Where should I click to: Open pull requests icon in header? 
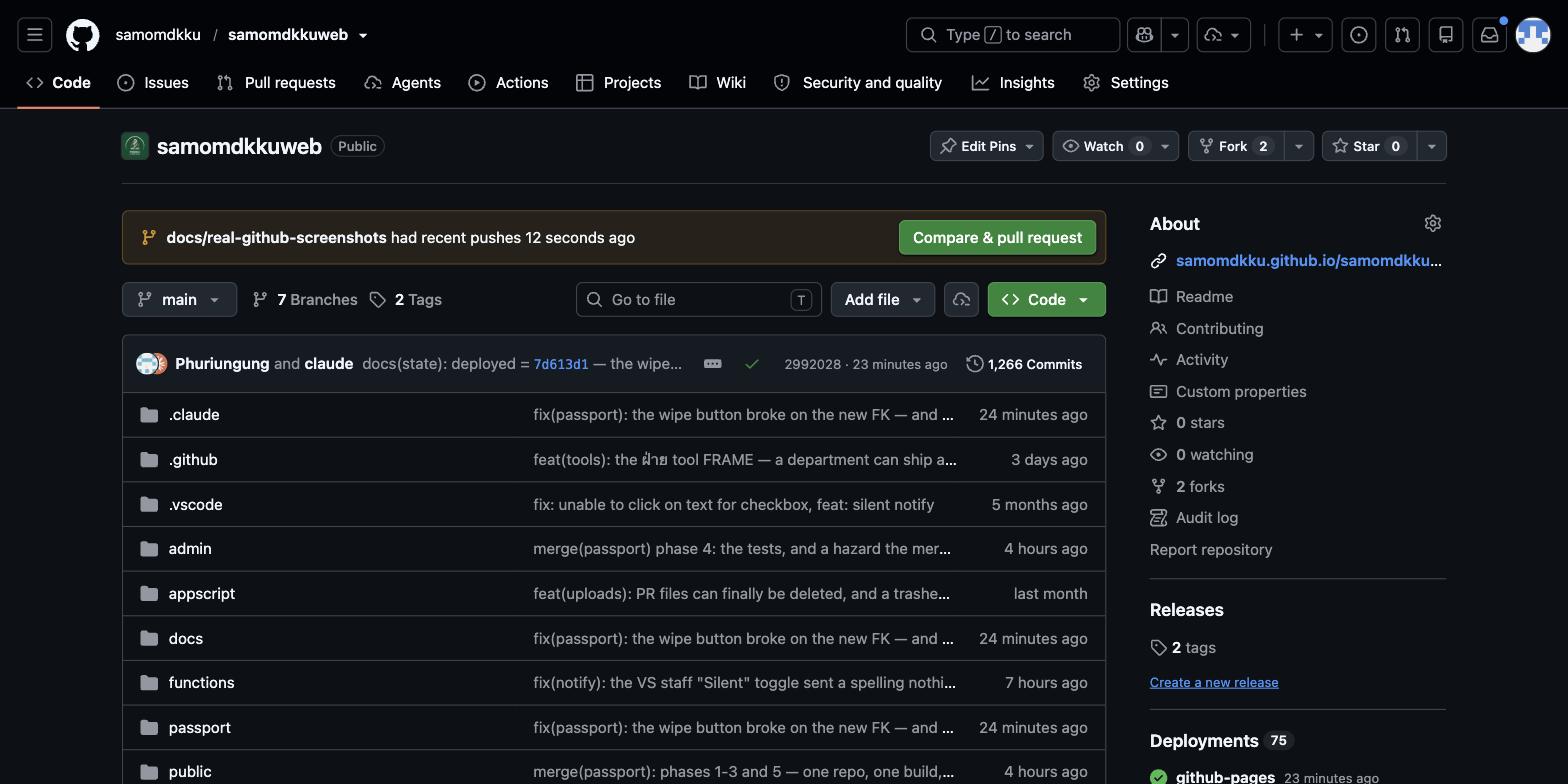pyautogui.click(x=1402, y=35)
